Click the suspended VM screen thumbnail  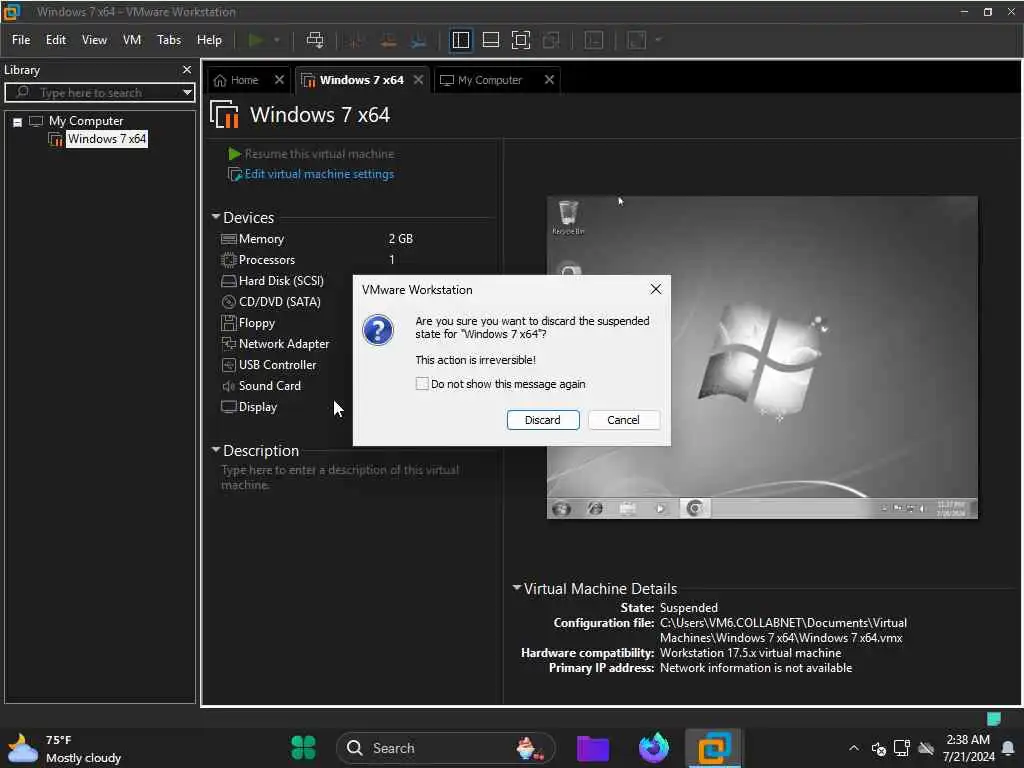762,357
